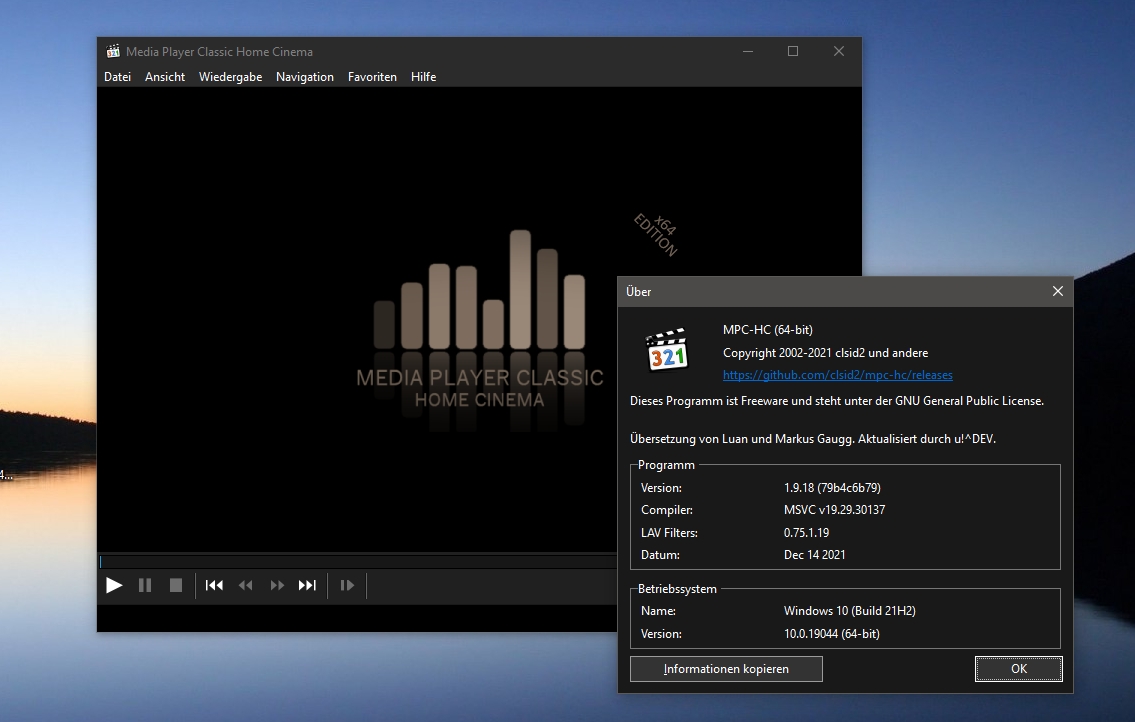The height and width of the screenshot is (722, 1135).
Task: Click the Übersetzung von Luan translation credit
Action: click(813, 439)
